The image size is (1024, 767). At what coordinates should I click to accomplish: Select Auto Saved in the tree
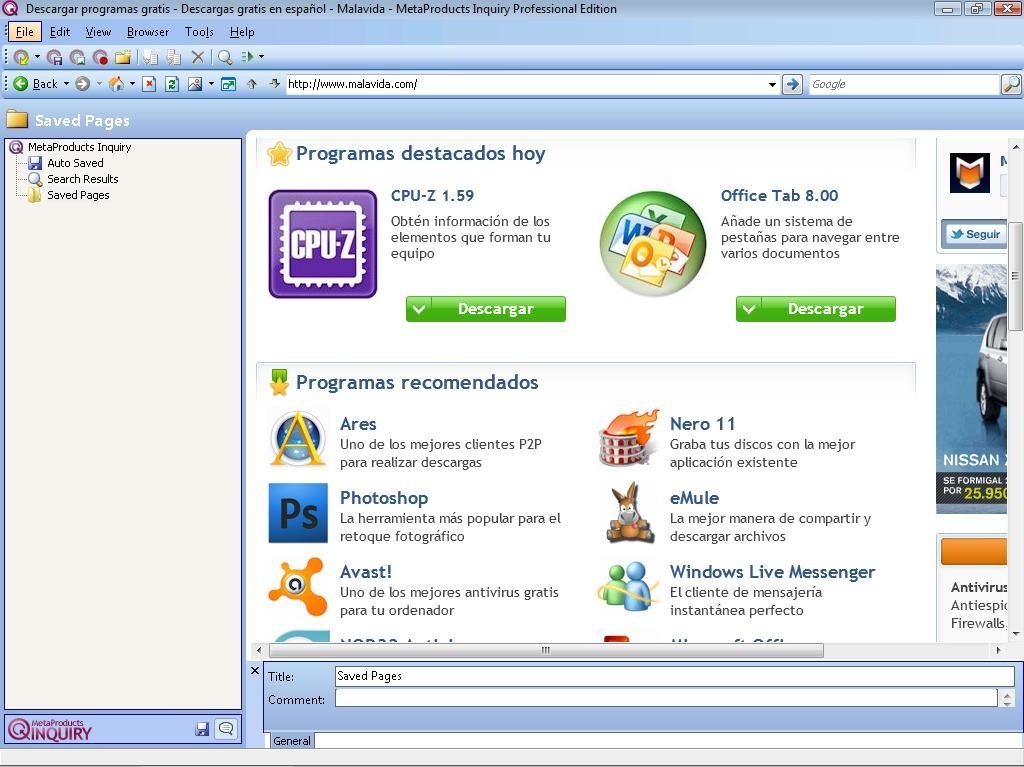coord(74,163)
